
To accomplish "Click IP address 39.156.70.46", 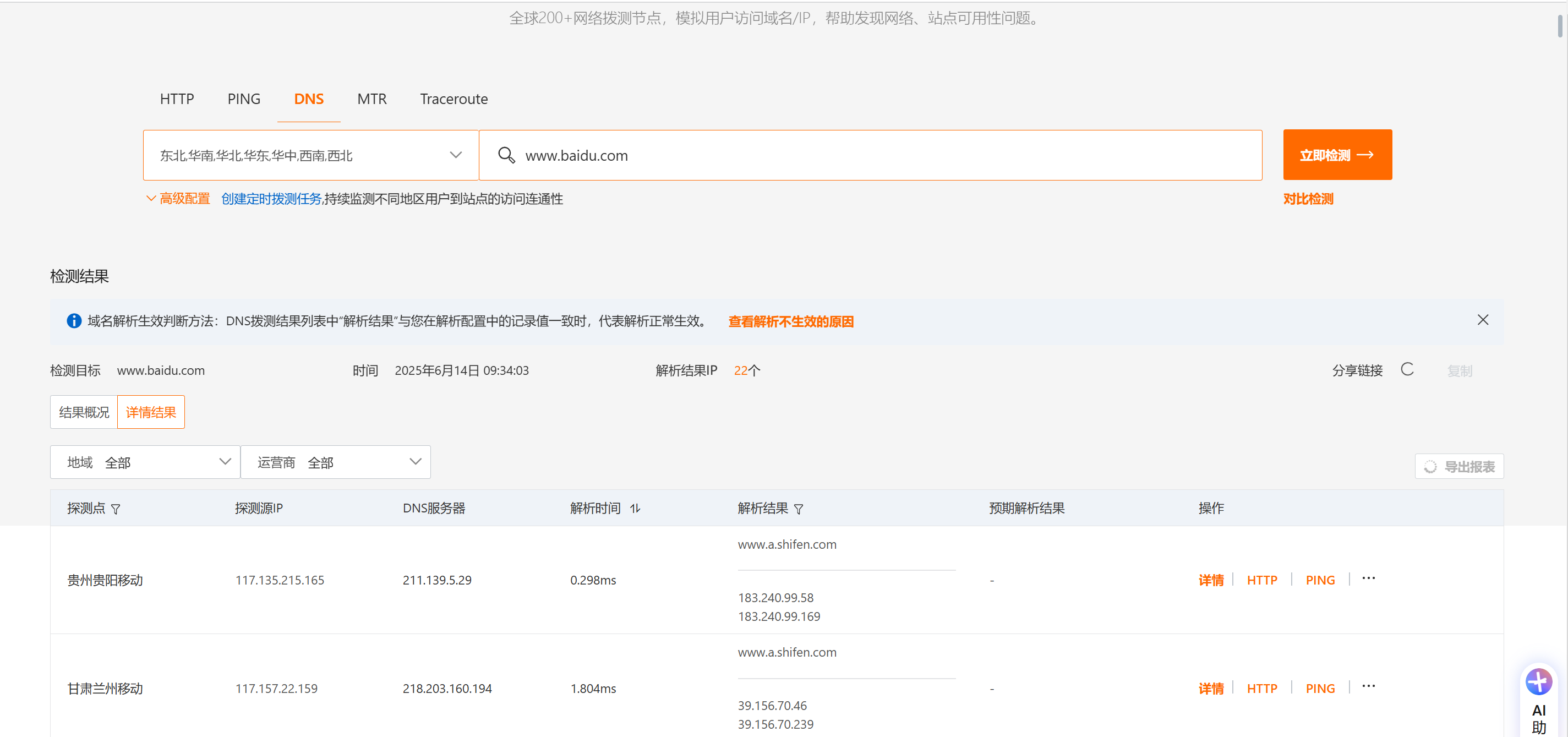I will click(772, 706).
